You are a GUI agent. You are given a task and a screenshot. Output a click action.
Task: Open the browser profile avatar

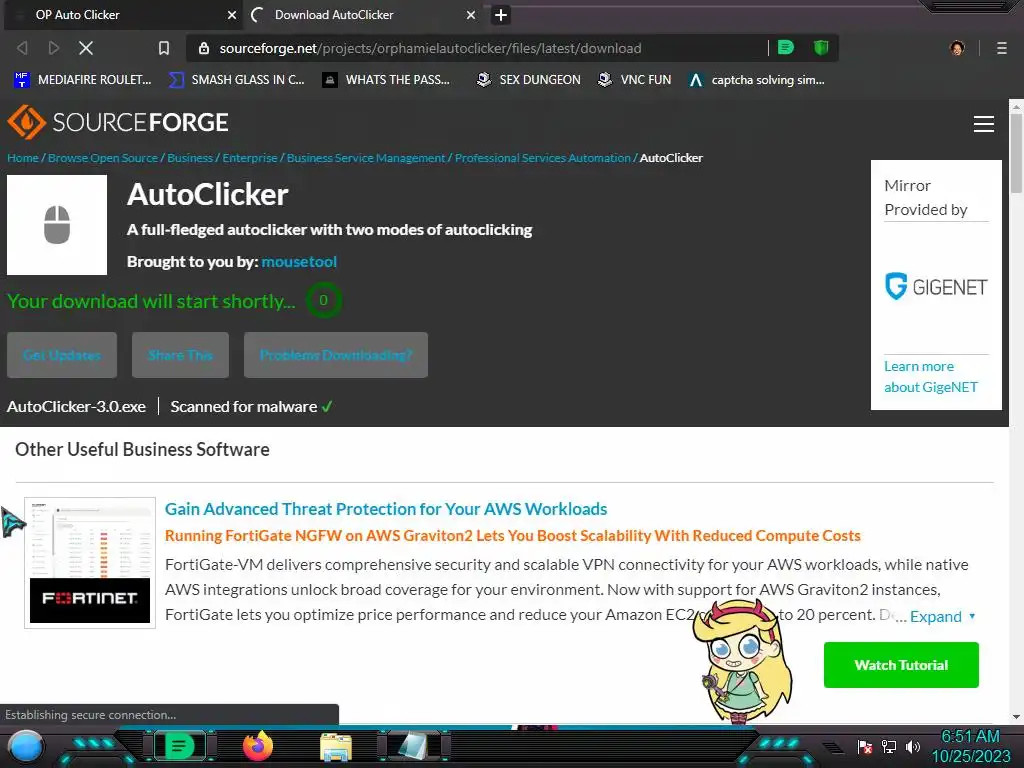(x=957, y=48)
